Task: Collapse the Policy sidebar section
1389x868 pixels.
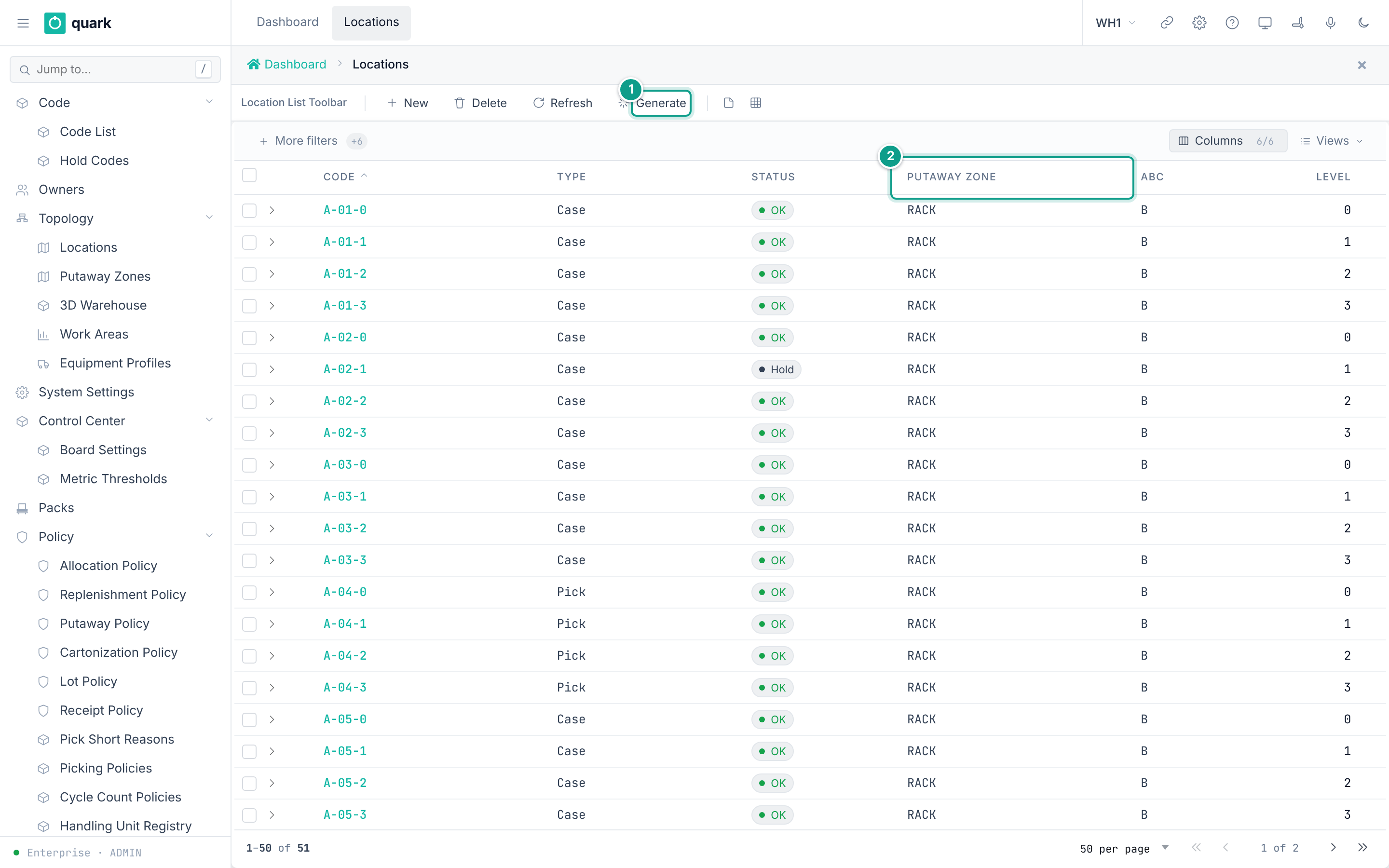Action: coord(209,536)
